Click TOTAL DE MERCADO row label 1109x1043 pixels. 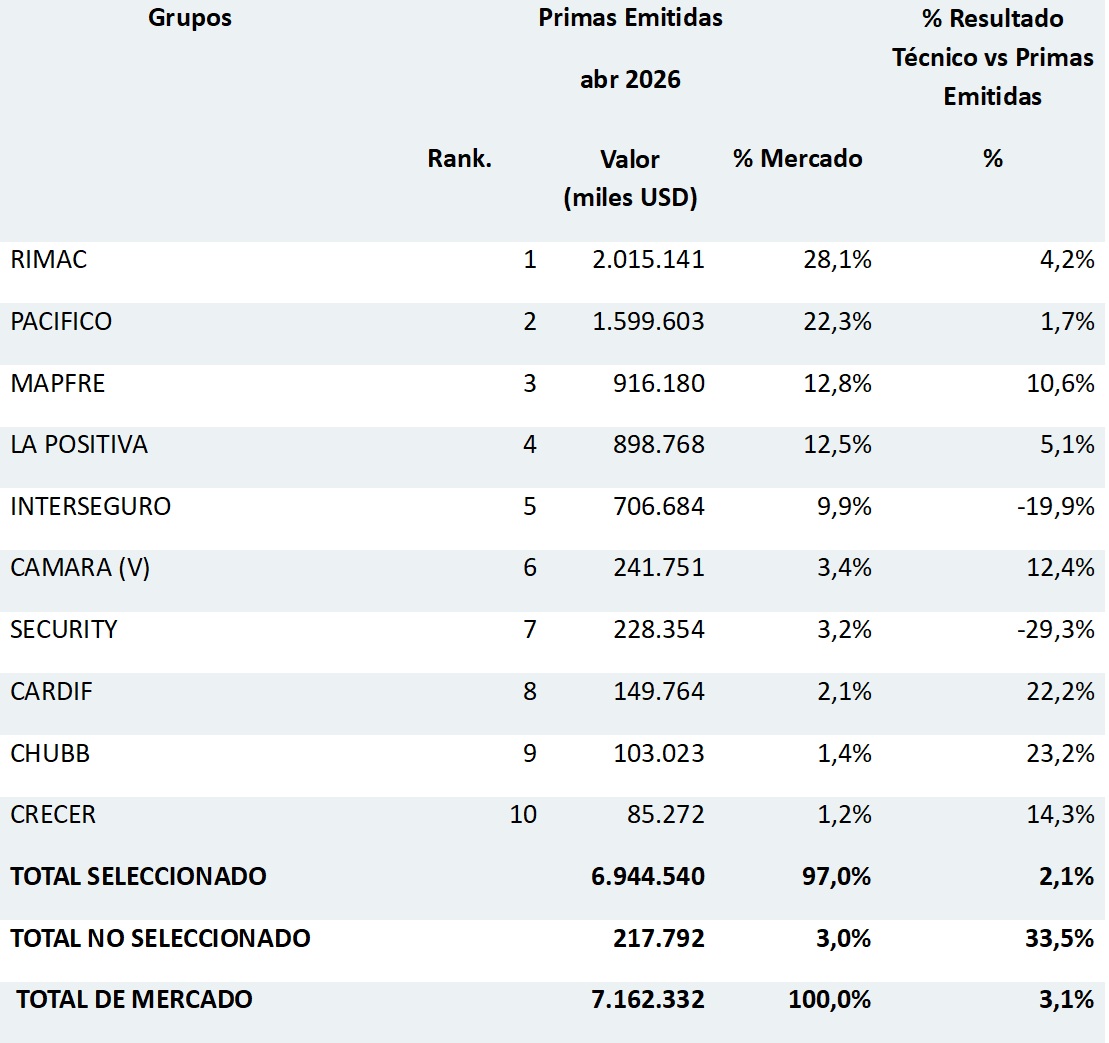[x=134, y=999]
